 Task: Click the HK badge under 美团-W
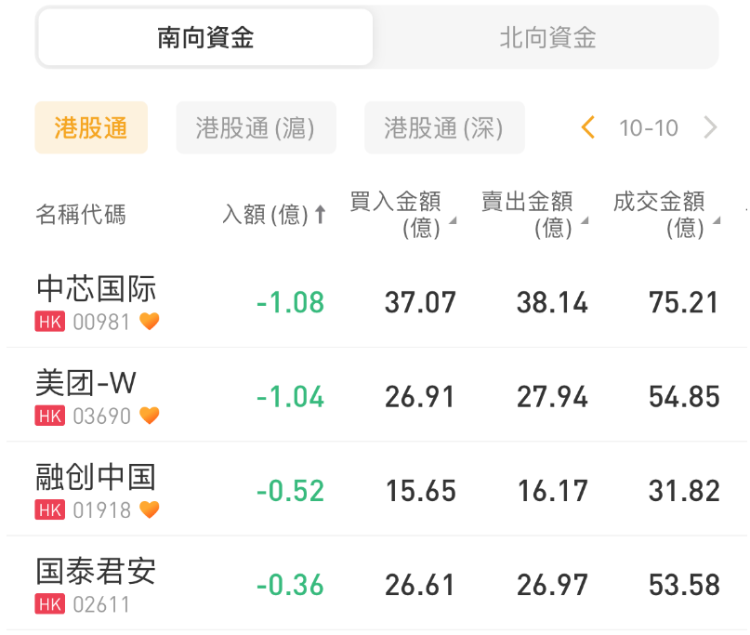pos(50,416)
